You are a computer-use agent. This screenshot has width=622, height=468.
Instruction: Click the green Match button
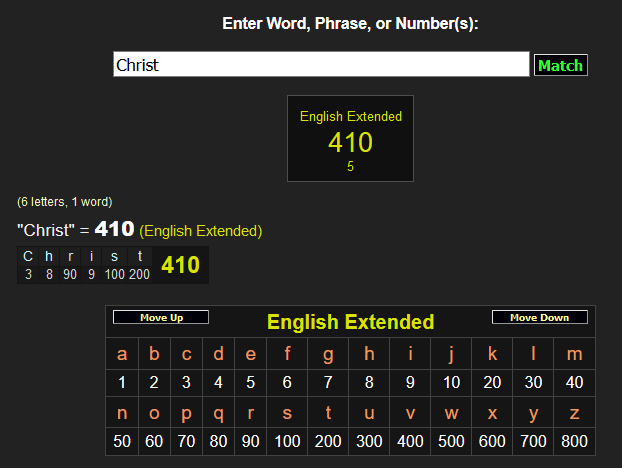point(560,66)
